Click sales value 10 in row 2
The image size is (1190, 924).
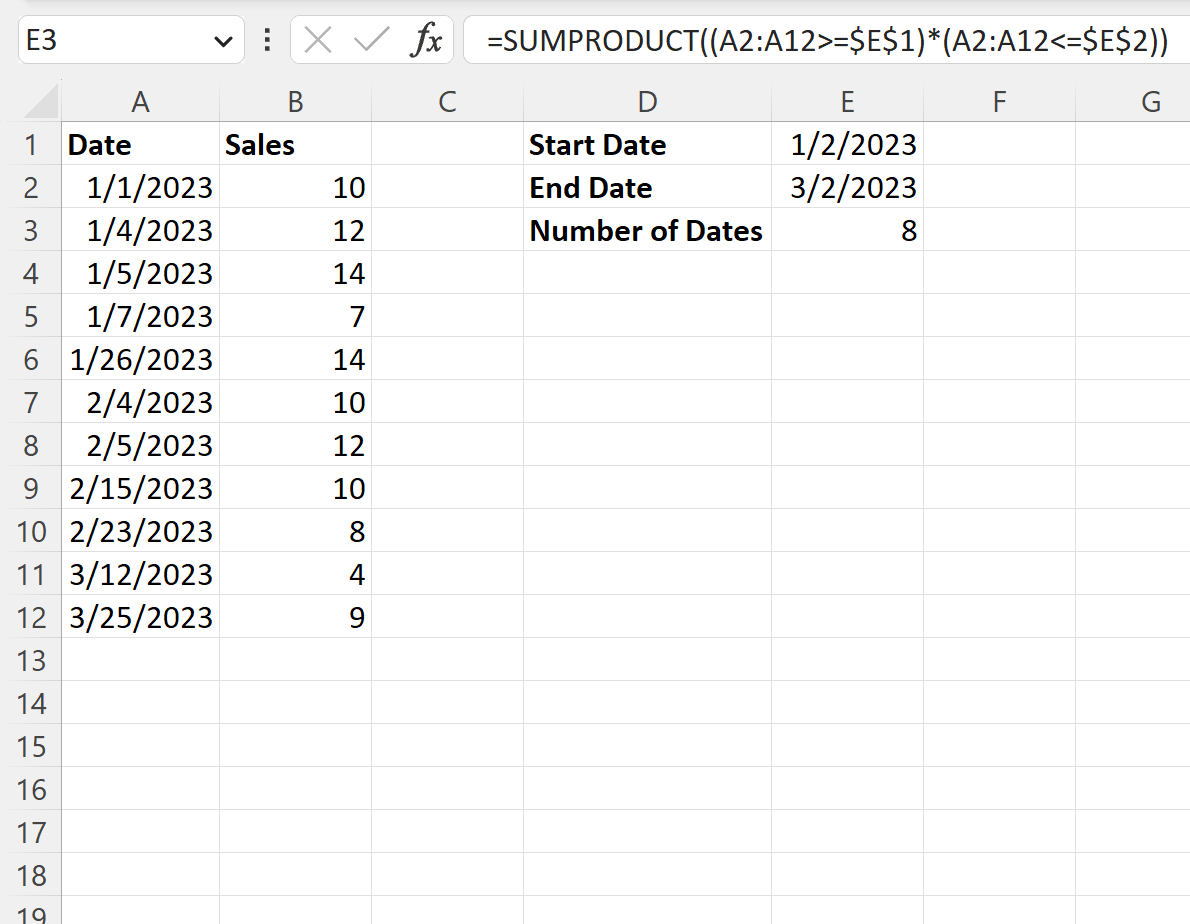(295, 187)
